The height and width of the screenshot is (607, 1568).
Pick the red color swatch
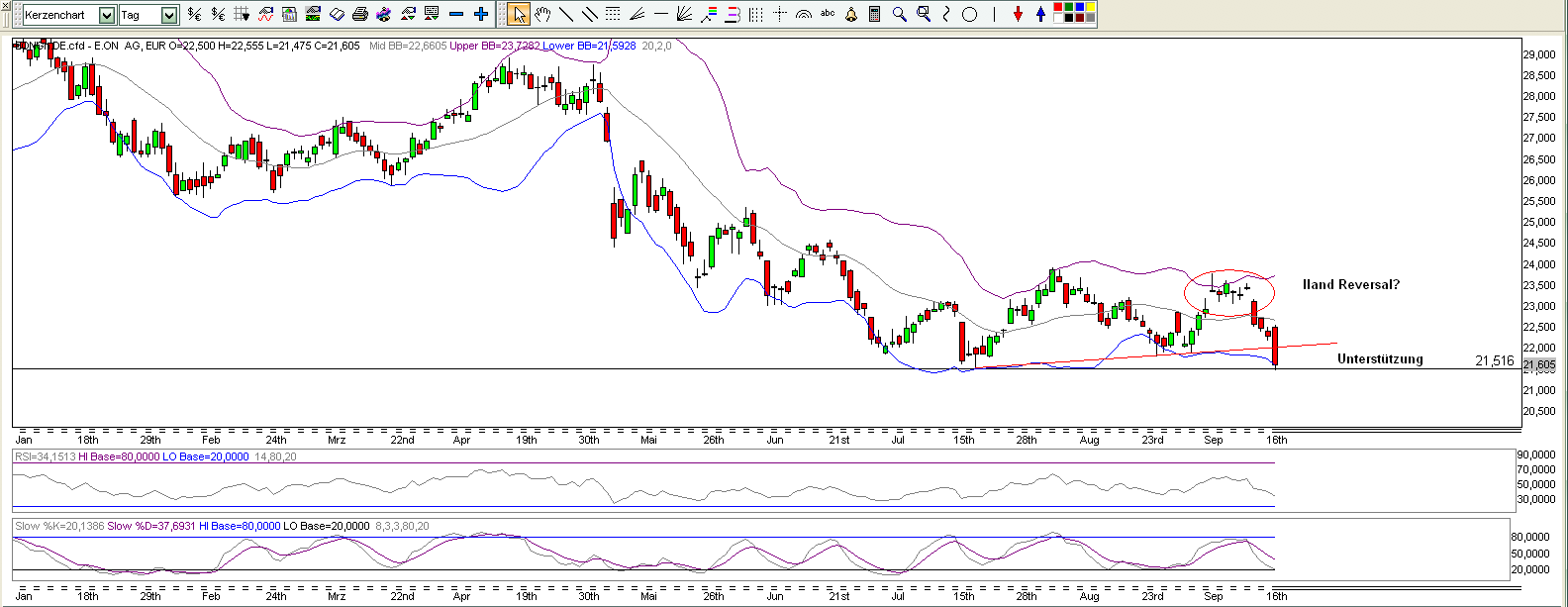(1058, 7)
